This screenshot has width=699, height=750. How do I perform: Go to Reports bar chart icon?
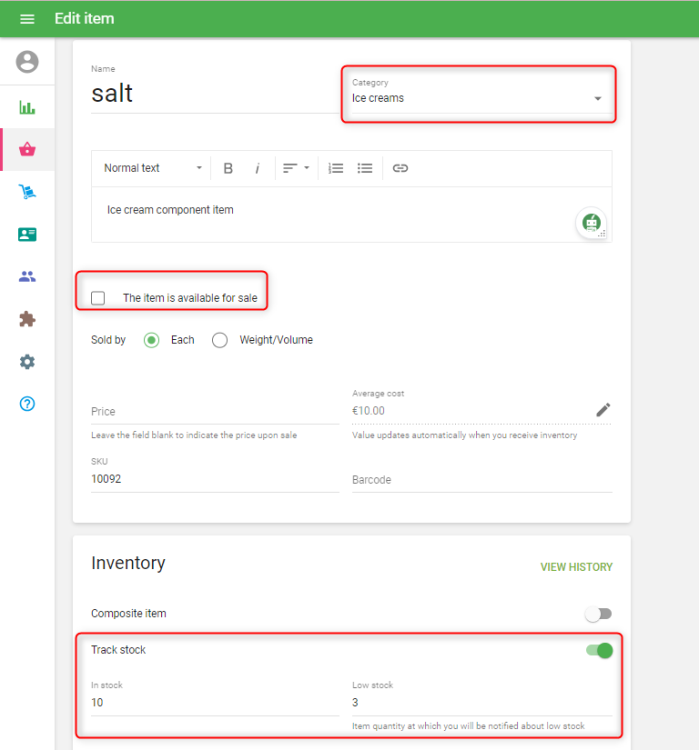pos(27,107)
